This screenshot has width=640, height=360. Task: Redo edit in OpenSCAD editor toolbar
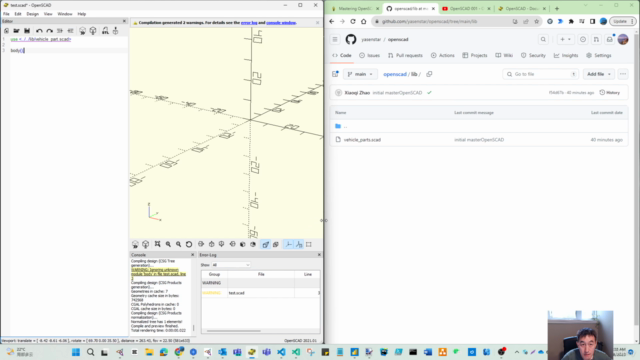(49, 31)
